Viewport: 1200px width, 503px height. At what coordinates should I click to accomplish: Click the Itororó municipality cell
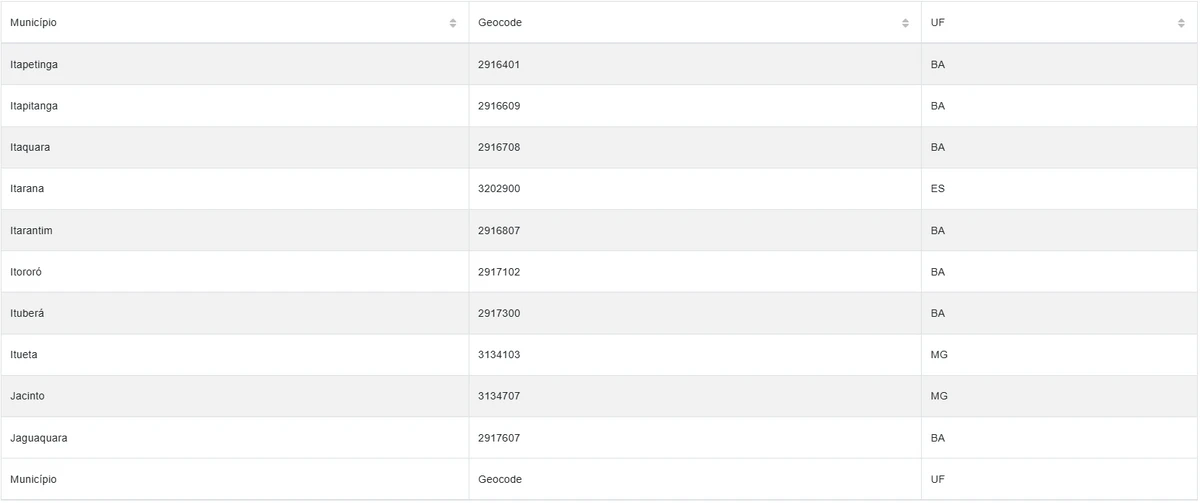pyautogui.click(x=26, y=272)
